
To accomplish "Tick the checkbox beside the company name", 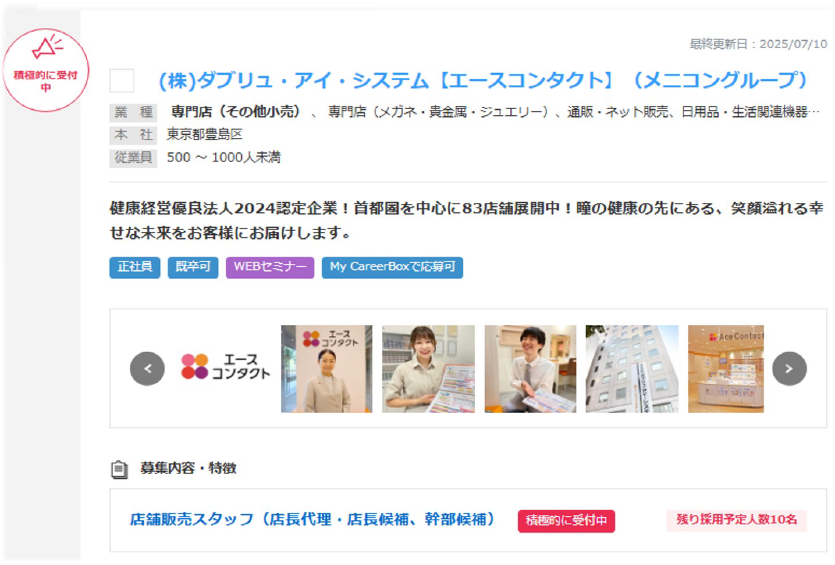I will (x=121, y=81).
